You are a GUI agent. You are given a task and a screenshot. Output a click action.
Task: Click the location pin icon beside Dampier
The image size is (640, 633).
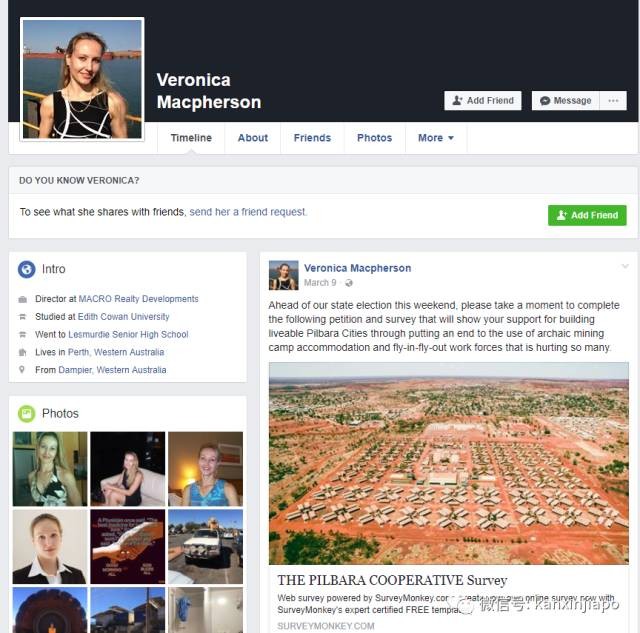coord(22,370)
